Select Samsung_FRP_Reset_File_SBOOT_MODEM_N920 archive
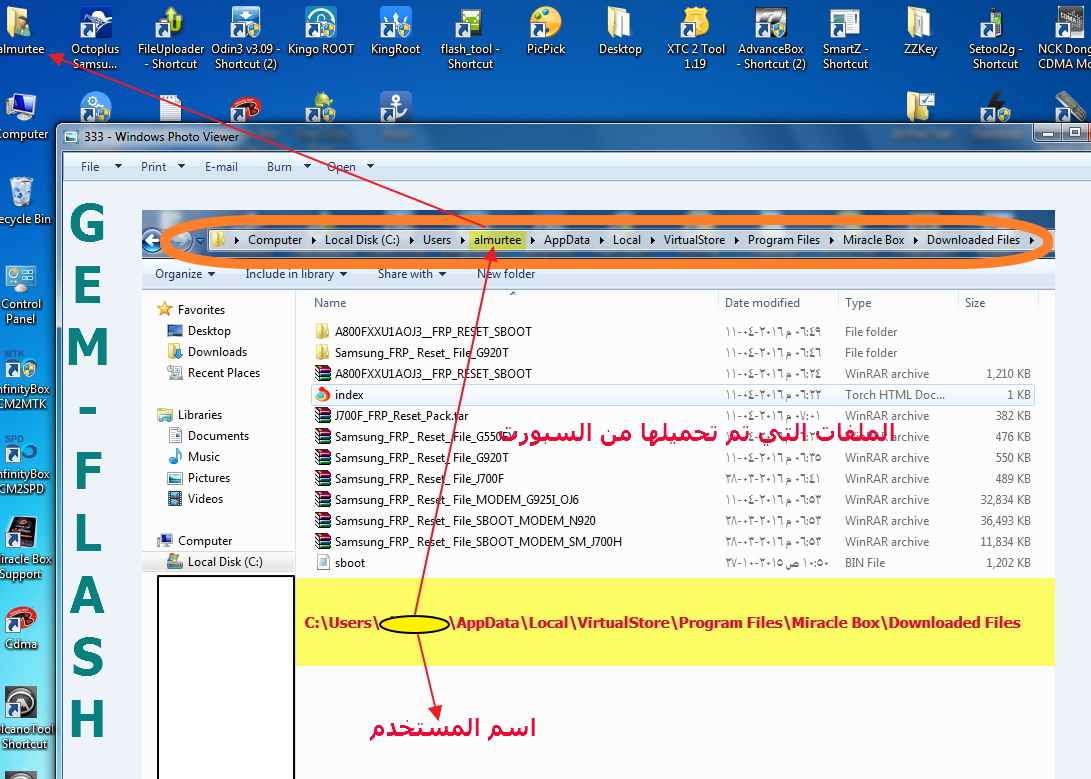 672,520
